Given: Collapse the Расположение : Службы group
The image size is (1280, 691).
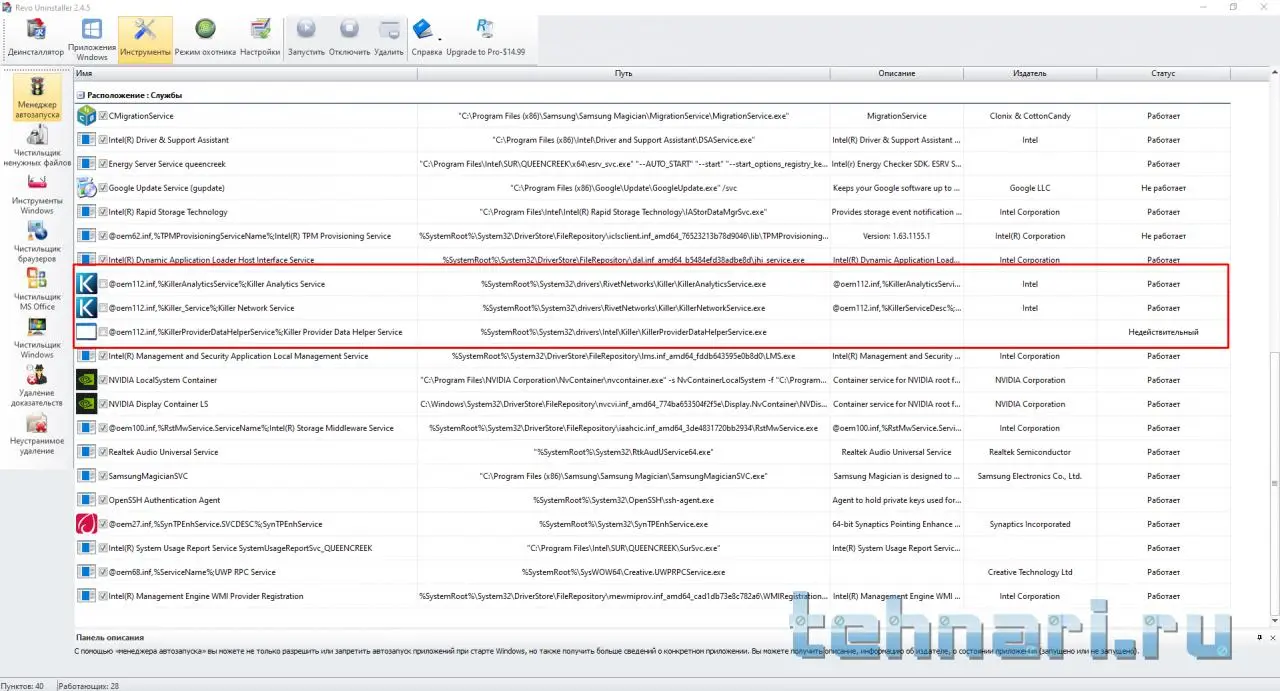Looking at the screenshot, I should pyautogui.click(x=81, y=95).
